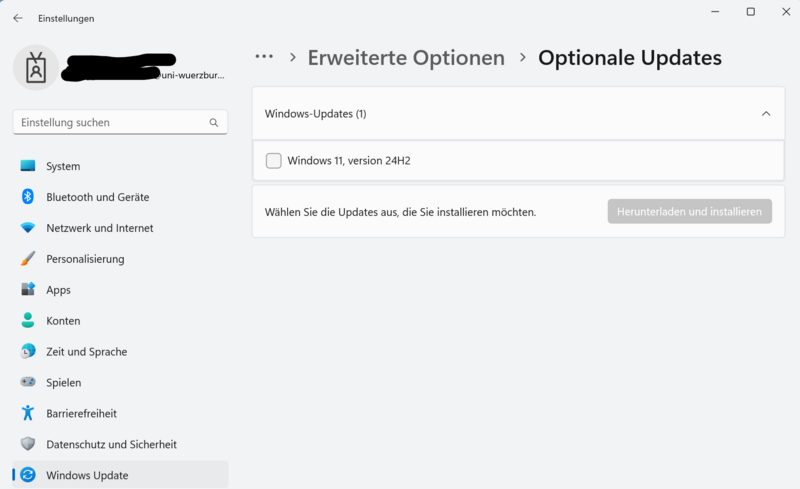This screenshot has height=489, width=800.
Task: Collapse the Windows-Updates section chevron
Action: [x=766, y=114]
